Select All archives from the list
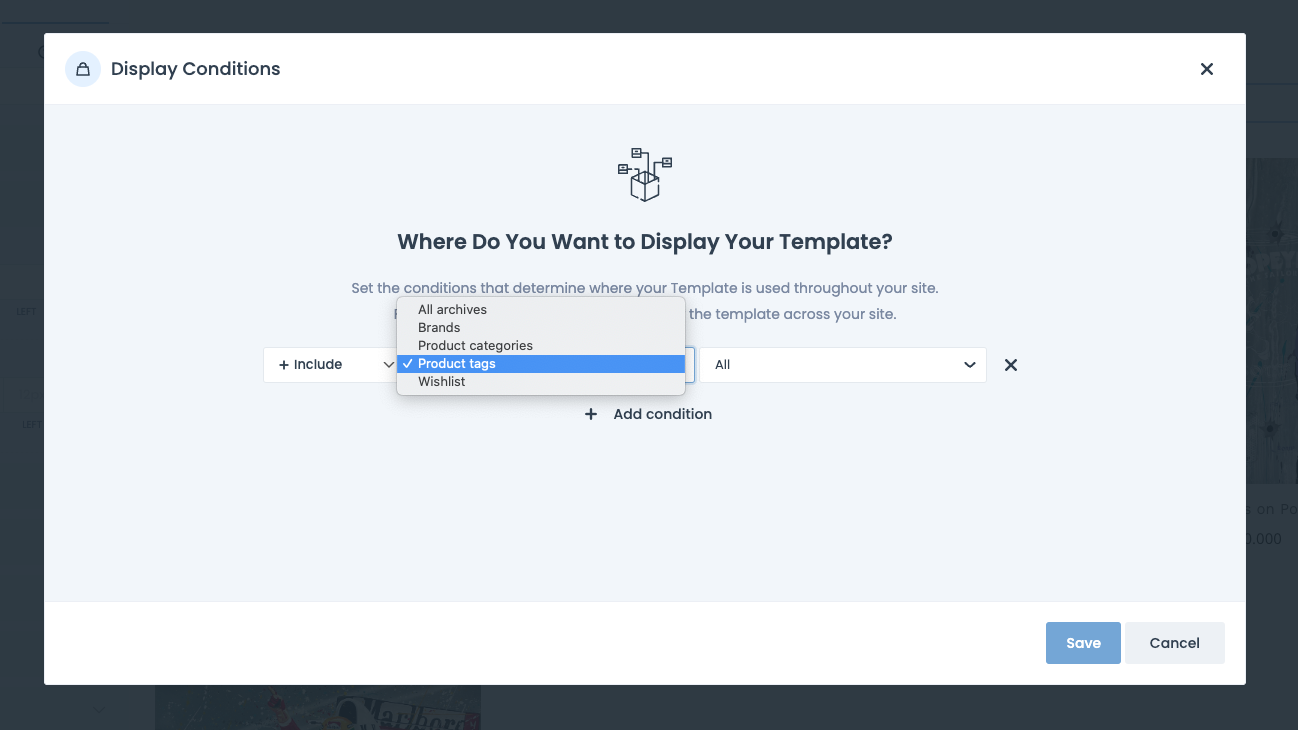This screenshot has width=1298, height=730. pos(452,310)
